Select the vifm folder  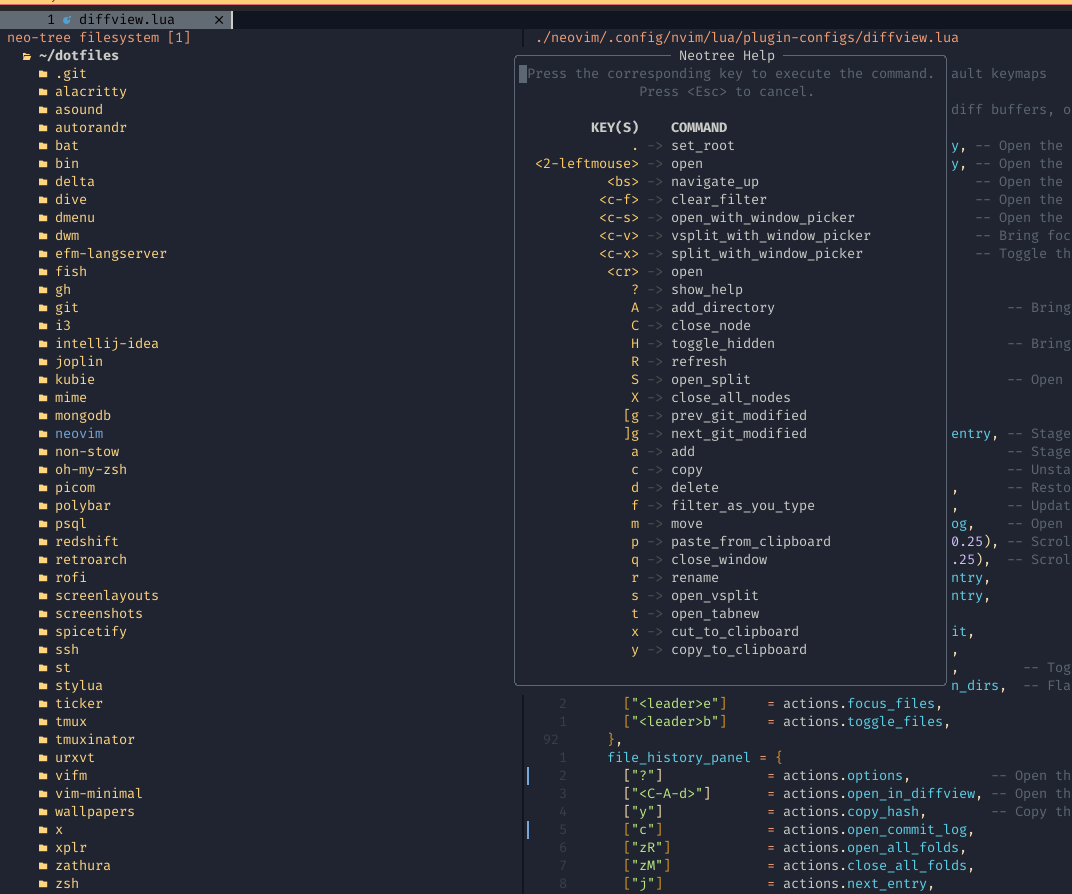pos(71,776)
